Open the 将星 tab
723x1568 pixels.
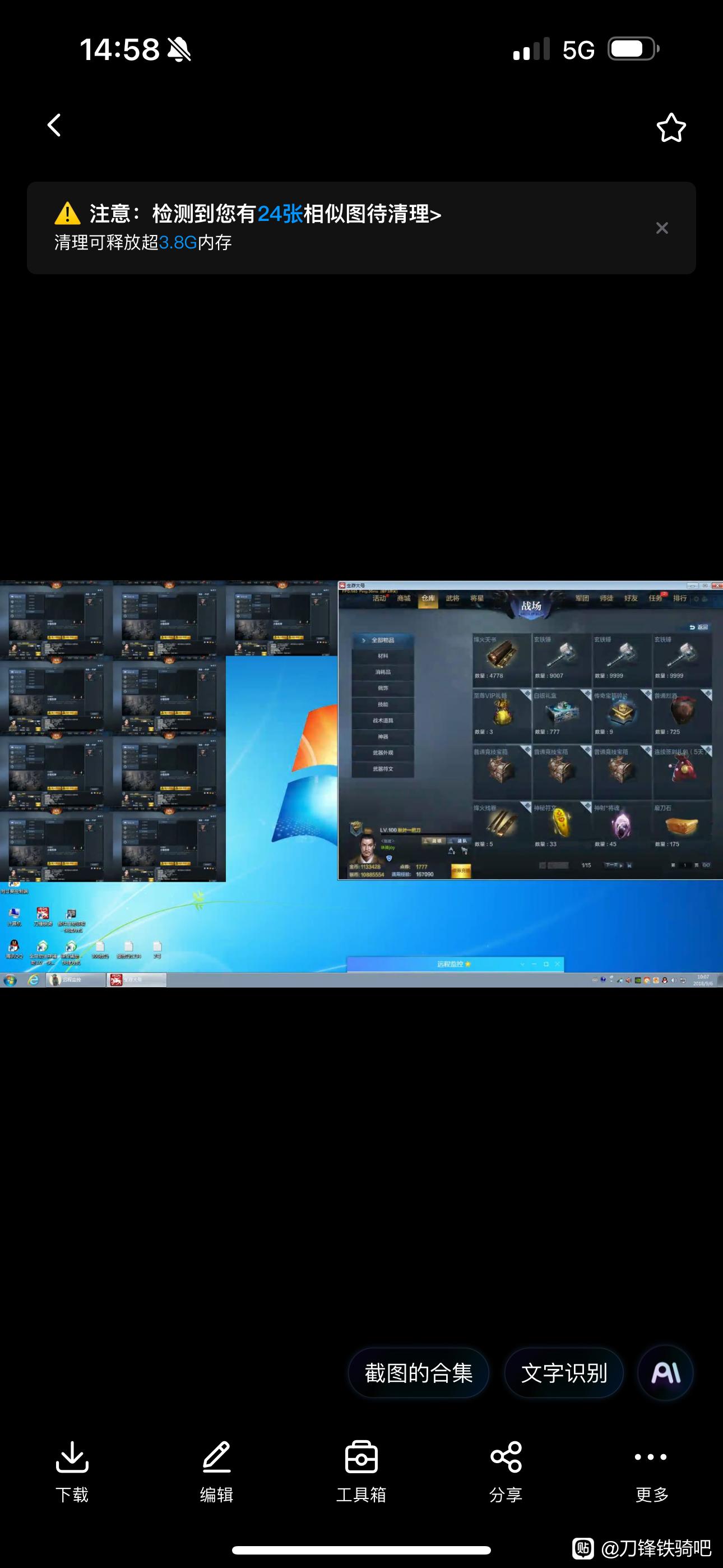pyautogui.click(x=476, y=598)
